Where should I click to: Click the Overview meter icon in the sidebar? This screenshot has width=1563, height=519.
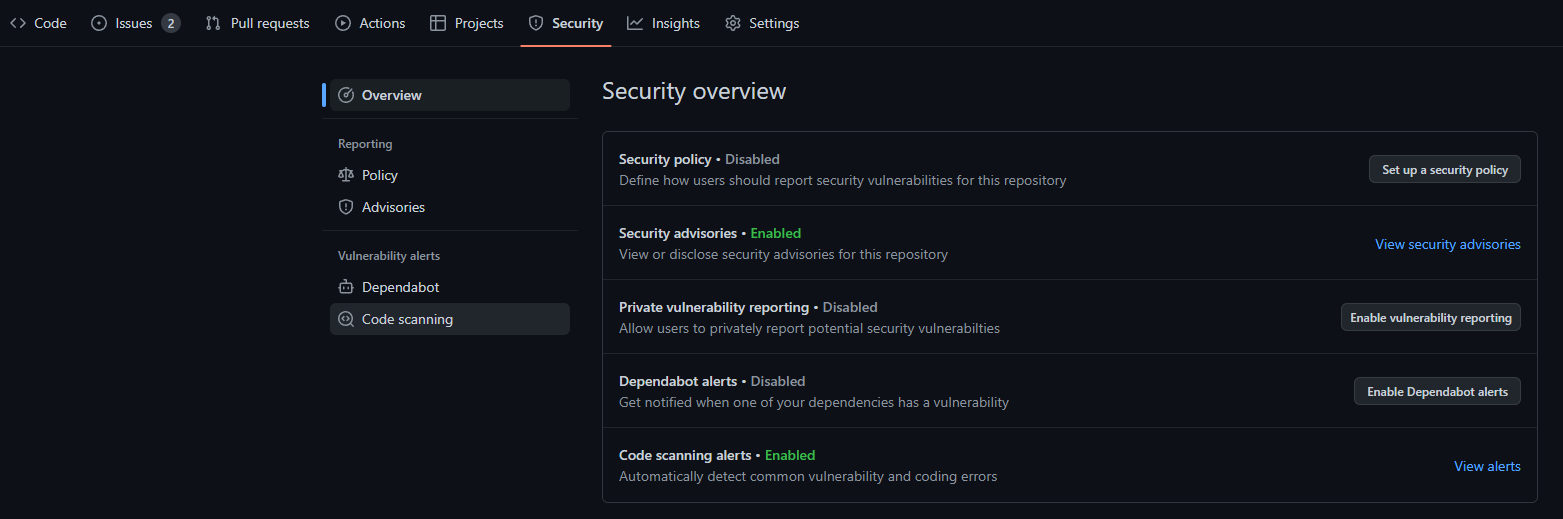point(346,95)
